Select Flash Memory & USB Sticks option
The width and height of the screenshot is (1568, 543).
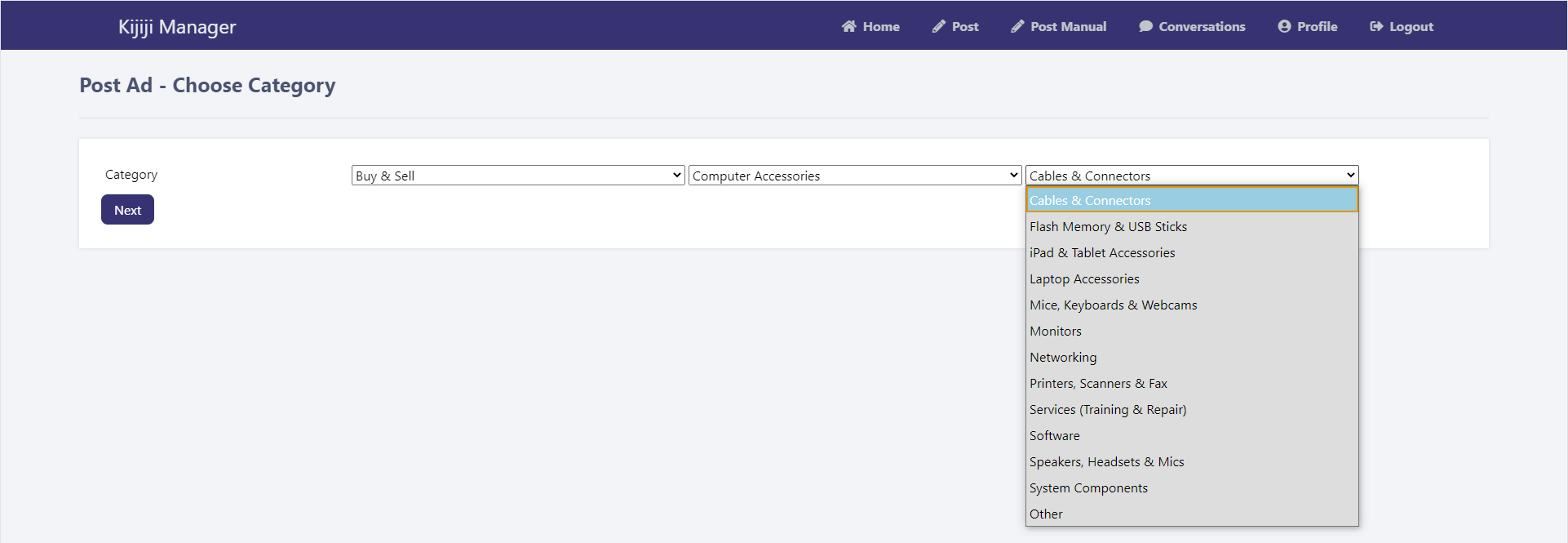(1108, 227)
